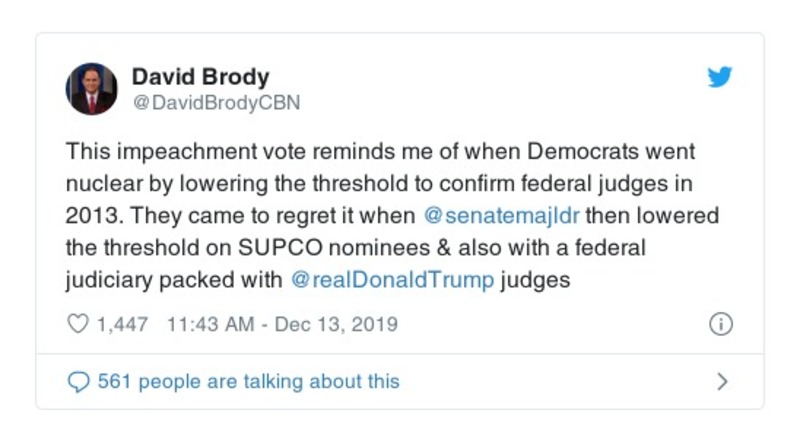Open David Brody's profile picture
800x445 pixels.
92,89
